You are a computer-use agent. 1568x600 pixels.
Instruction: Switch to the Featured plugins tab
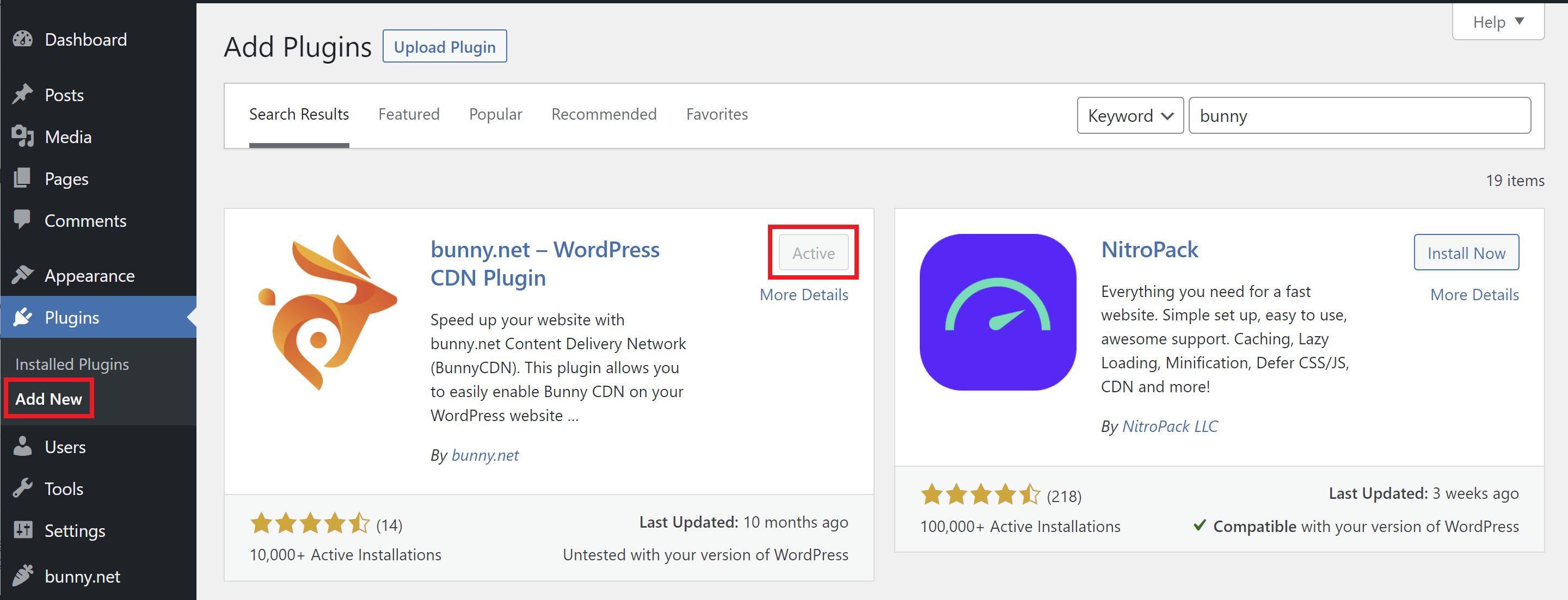click(407, 114)
